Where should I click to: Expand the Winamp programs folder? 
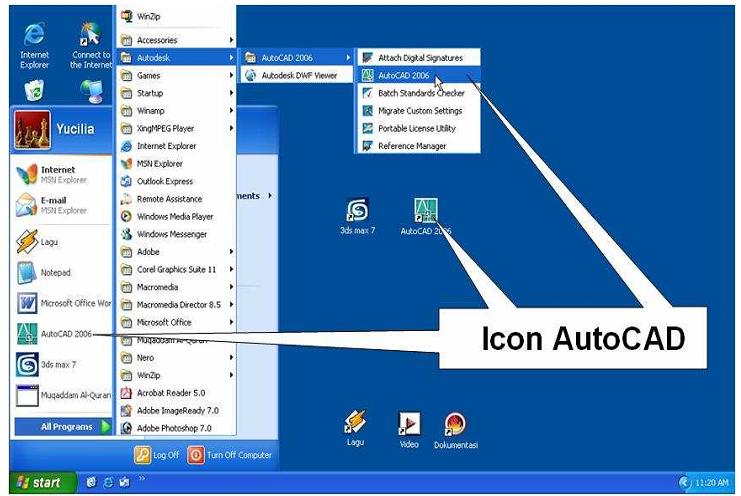[x=177, y=111]
